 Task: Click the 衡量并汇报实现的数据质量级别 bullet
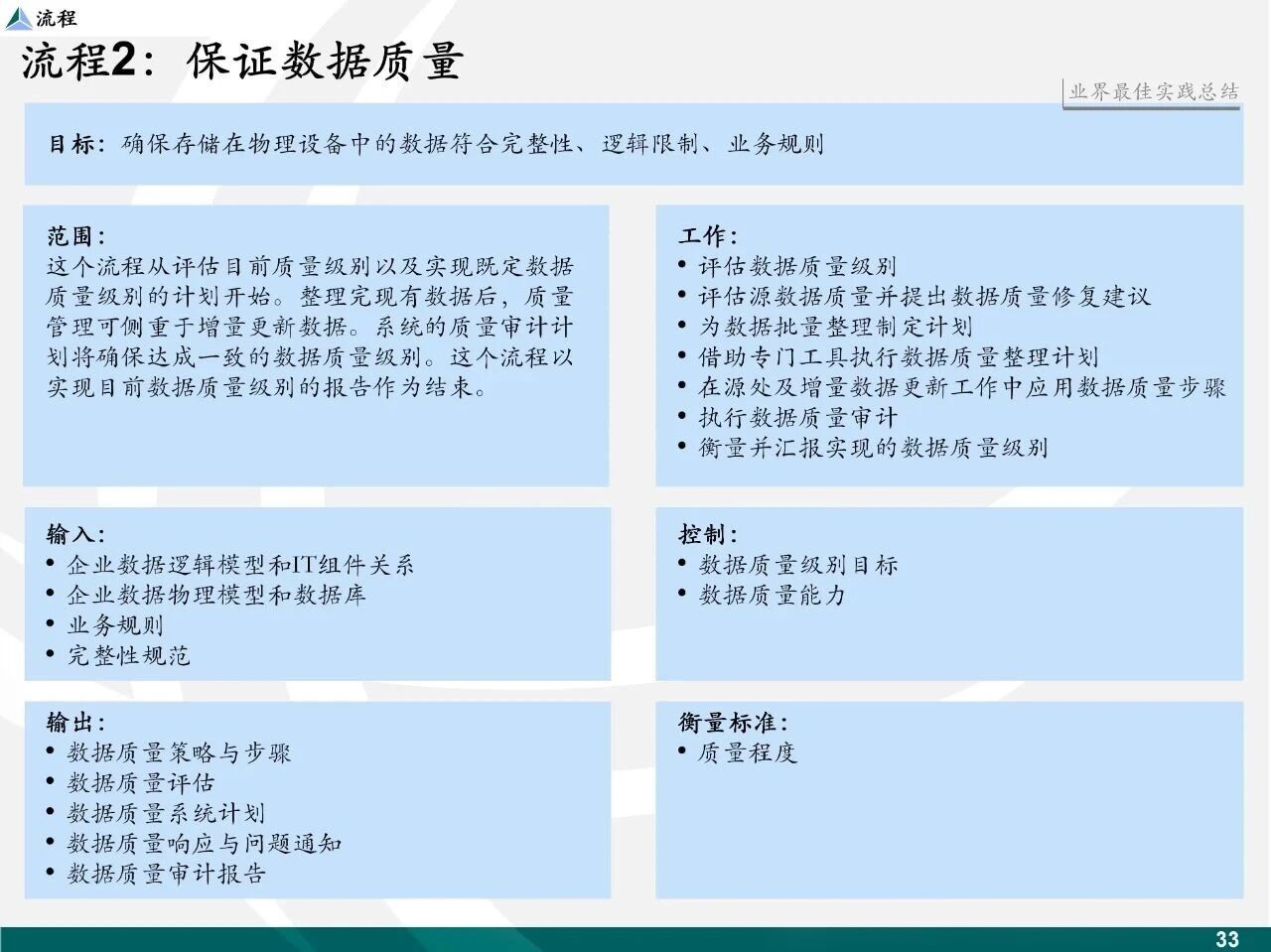pyautogui.click(x=872, y=448)
